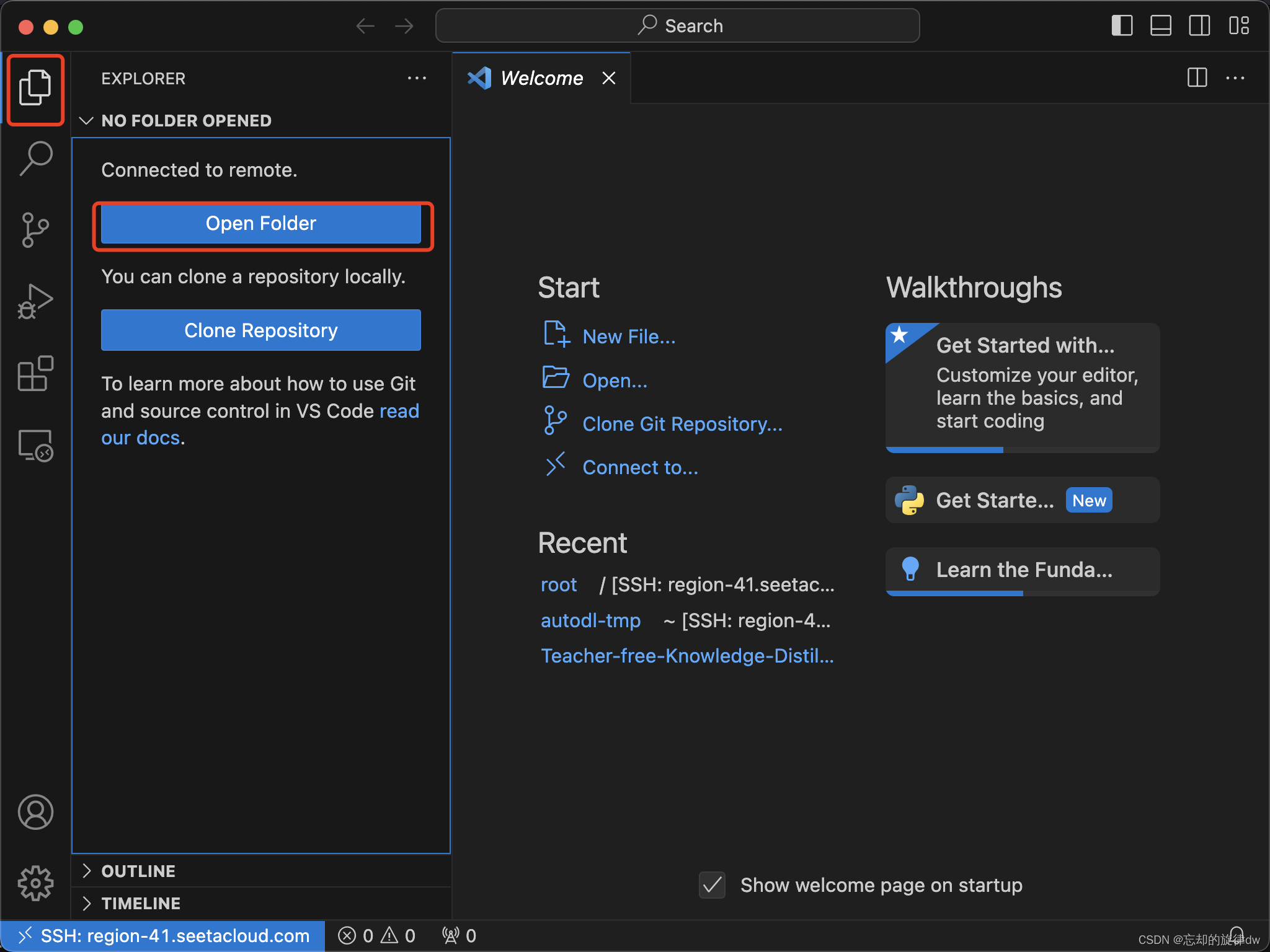Toggle the bottom panel layout button
Image resolution: width=1270 pixels, height=952 pixels.
pyautogui.click(x=1160, y=26)
